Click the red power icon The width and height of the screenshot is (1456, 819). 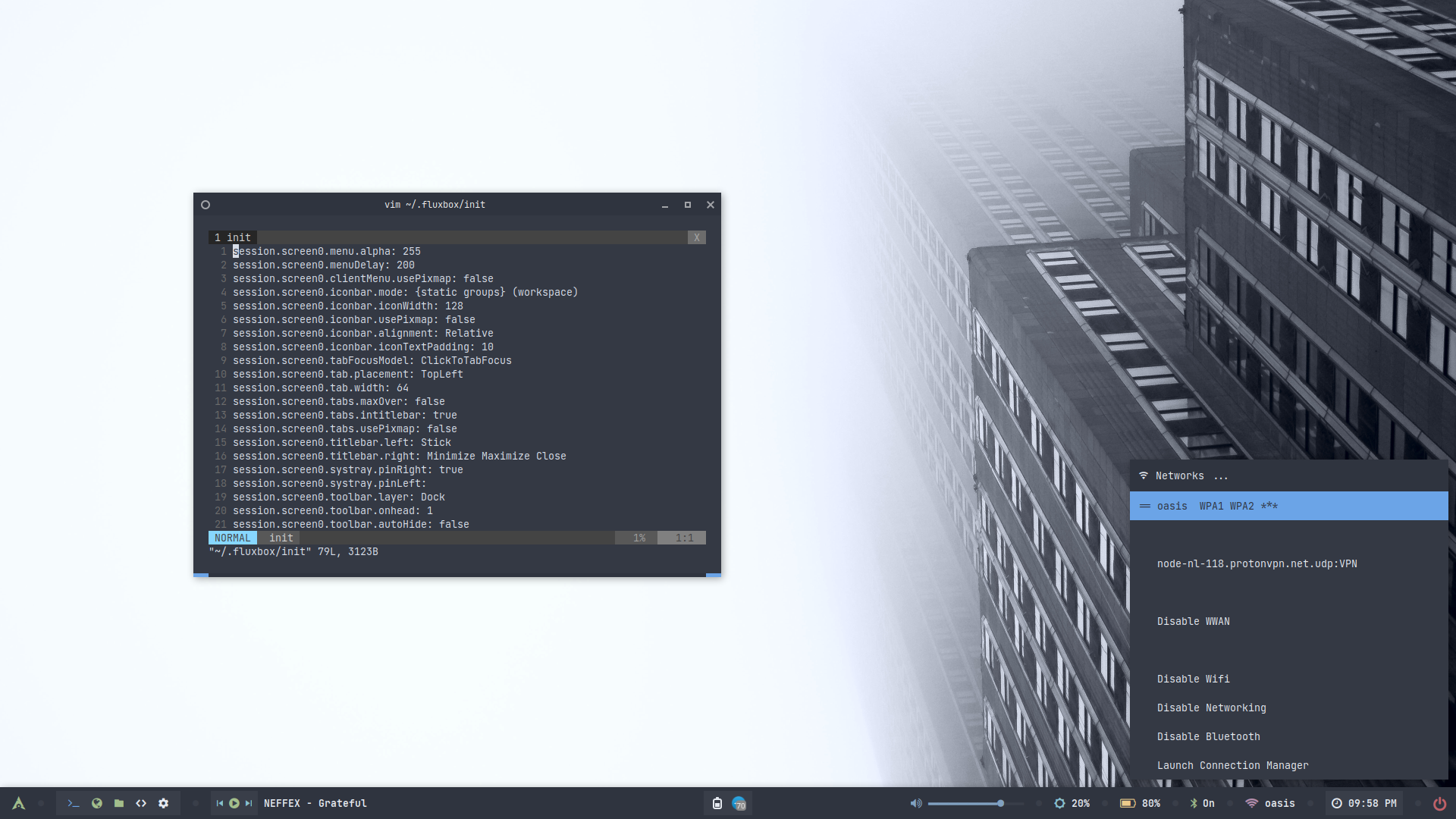[1439, 803]
